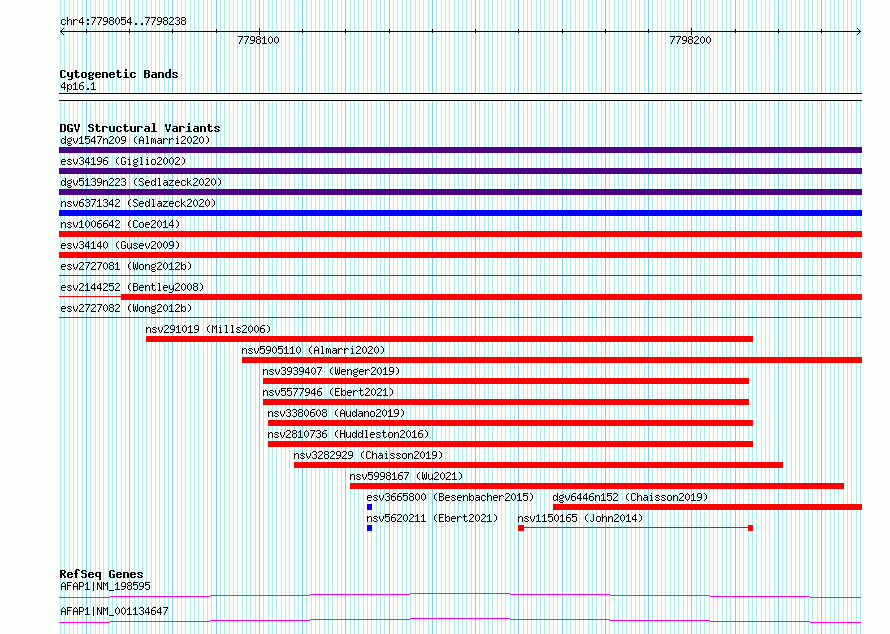This screenshot has height=634, width=890.
Task: Click the right scroll arrow on ruler
Action: [859, 32]
